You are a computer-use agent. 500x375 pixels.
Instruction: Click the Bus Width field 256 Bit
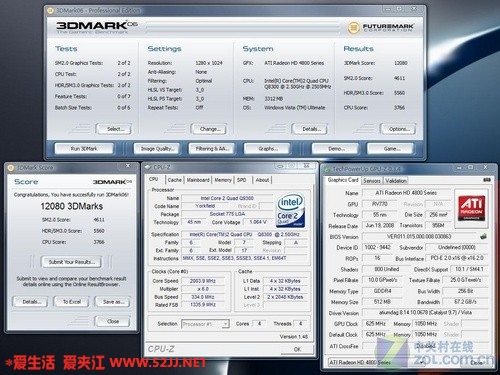465,291
